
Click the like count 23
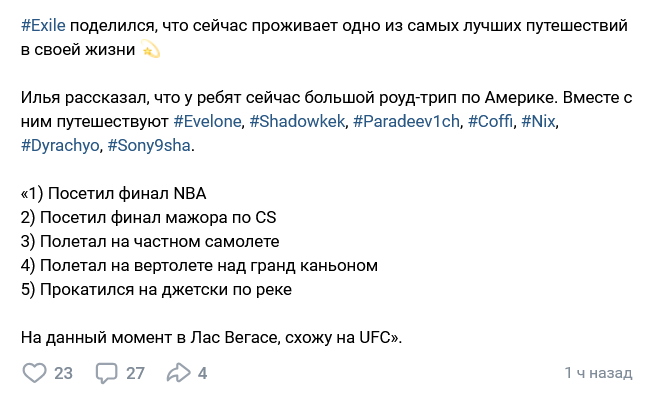point(64,373)
